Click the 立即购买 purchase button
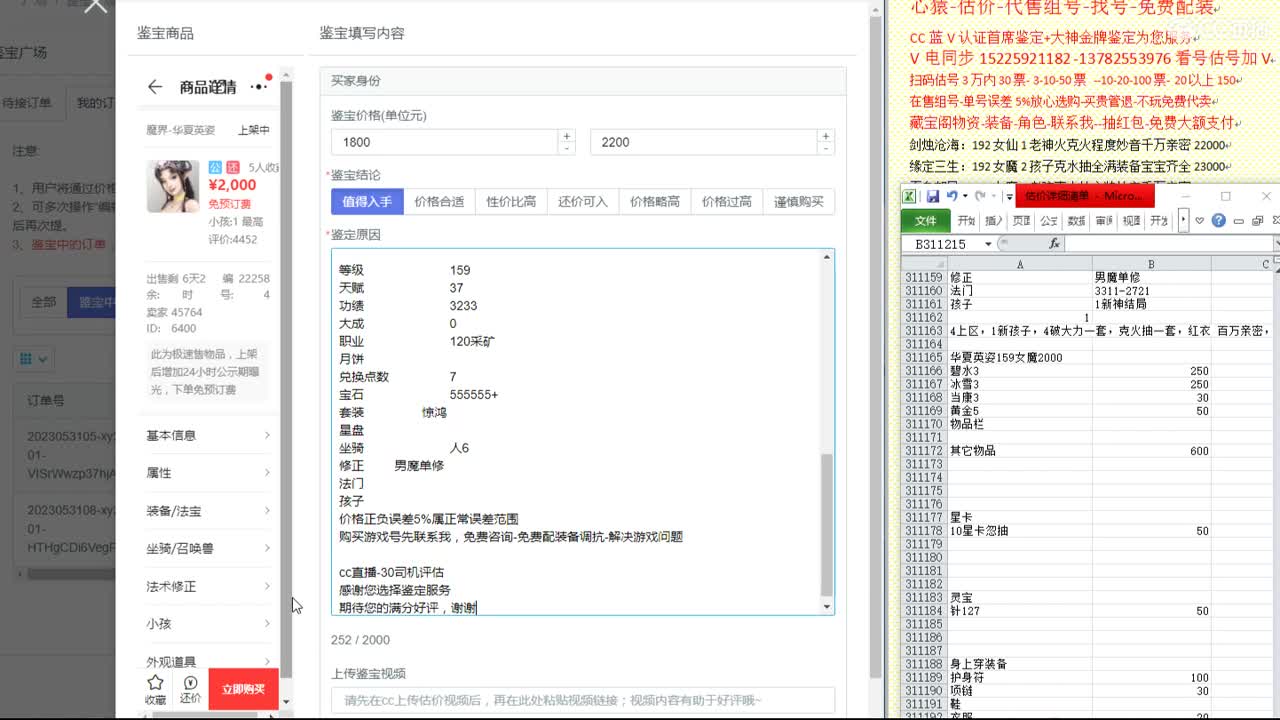 point(243,689)
